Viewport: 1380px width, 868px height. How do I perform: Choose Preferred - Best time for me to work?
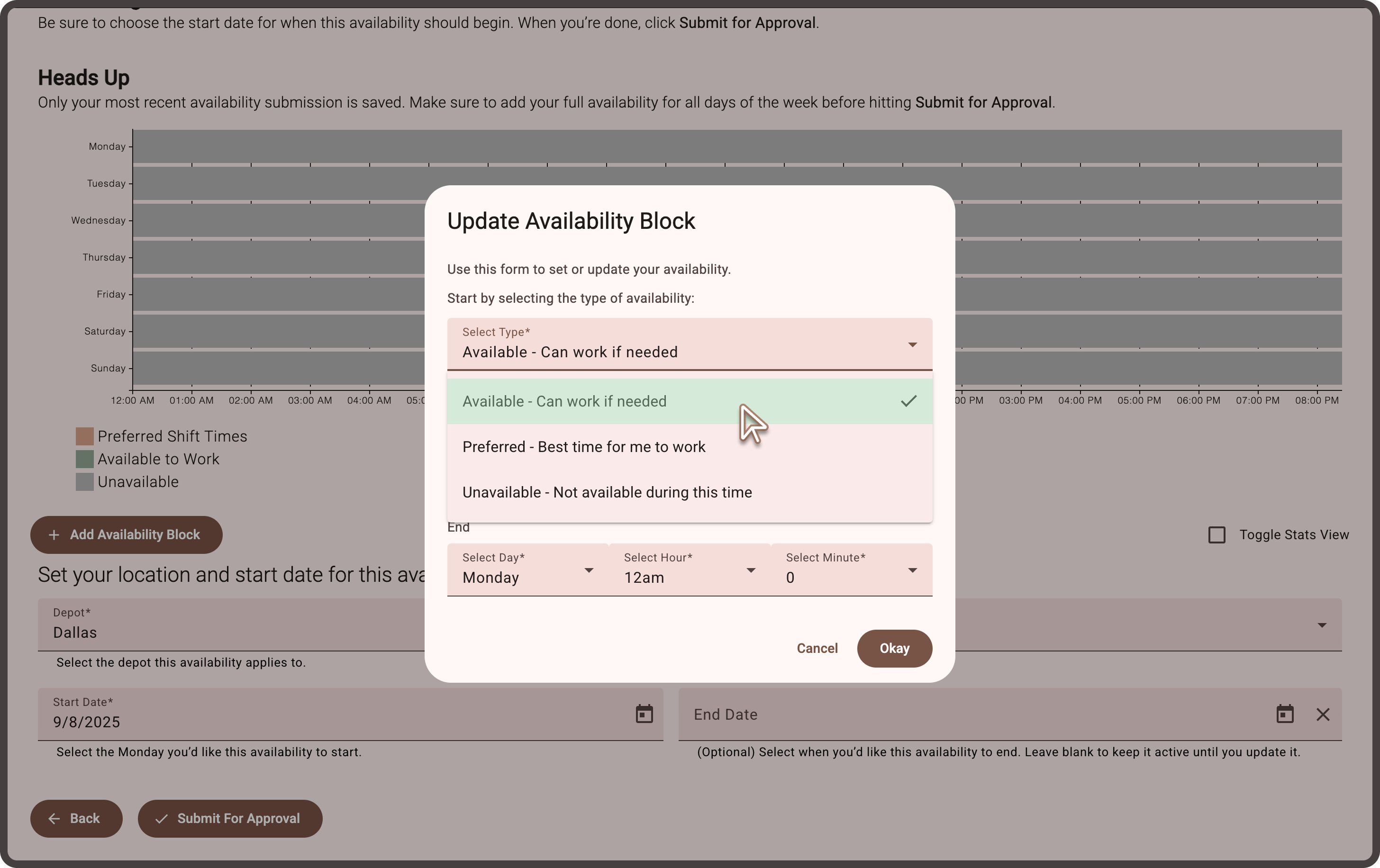coord(583,447)
